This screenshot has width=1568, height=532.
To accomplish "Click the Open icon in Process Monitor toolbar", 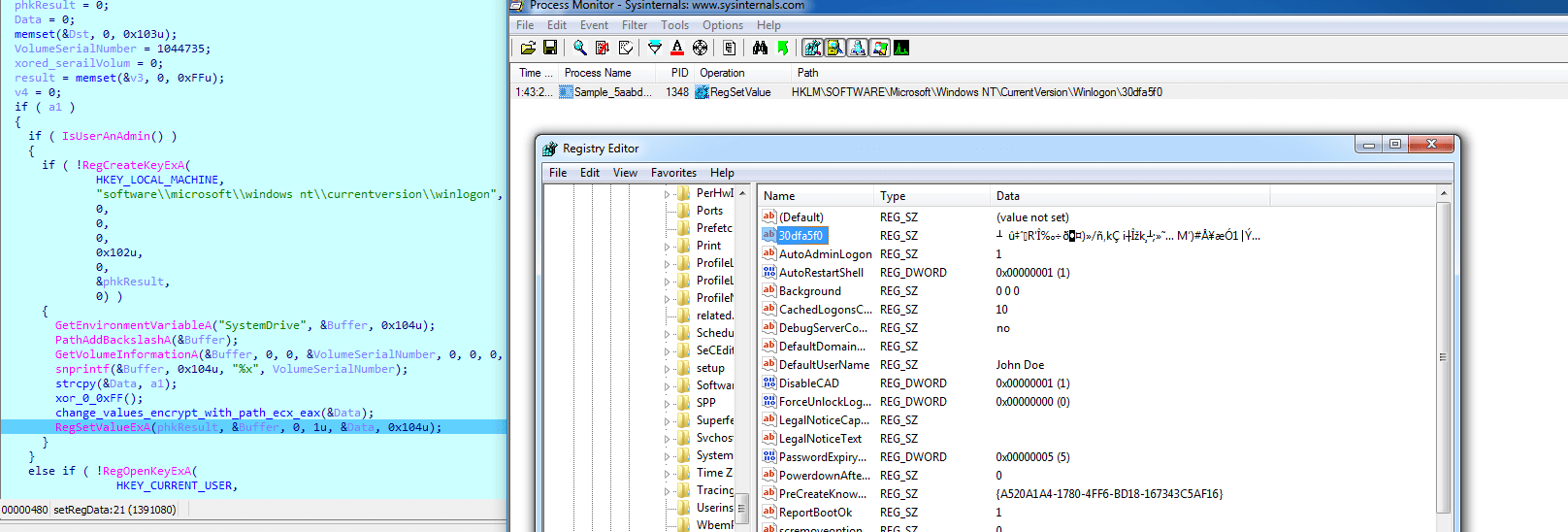I will pyautogui.click(x=528, y=48).
